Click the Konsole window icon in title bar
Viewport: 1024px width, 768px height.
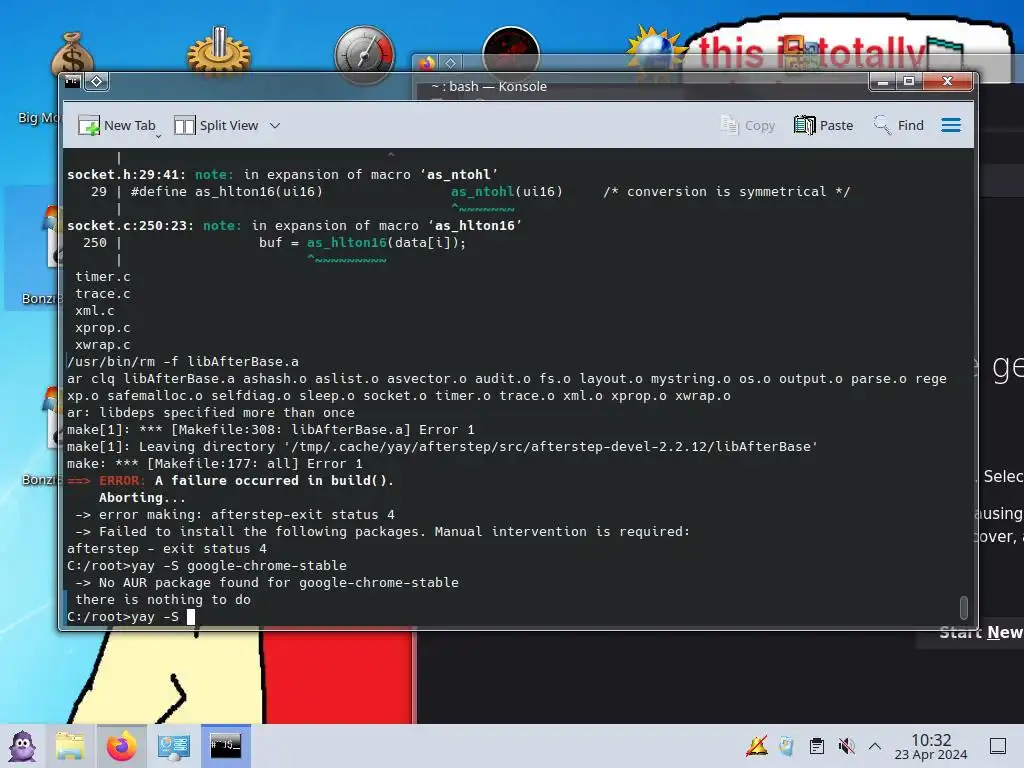72,81
